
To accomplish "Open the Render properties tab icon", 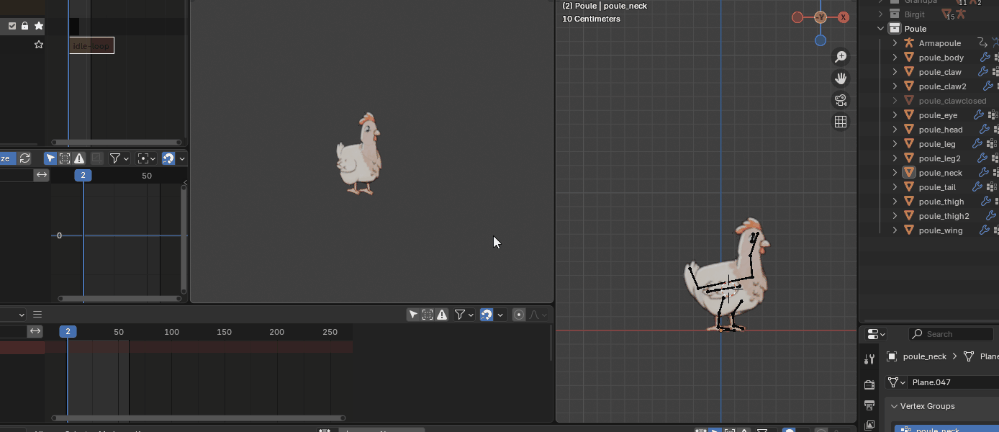I will click(x=869, y=384).
